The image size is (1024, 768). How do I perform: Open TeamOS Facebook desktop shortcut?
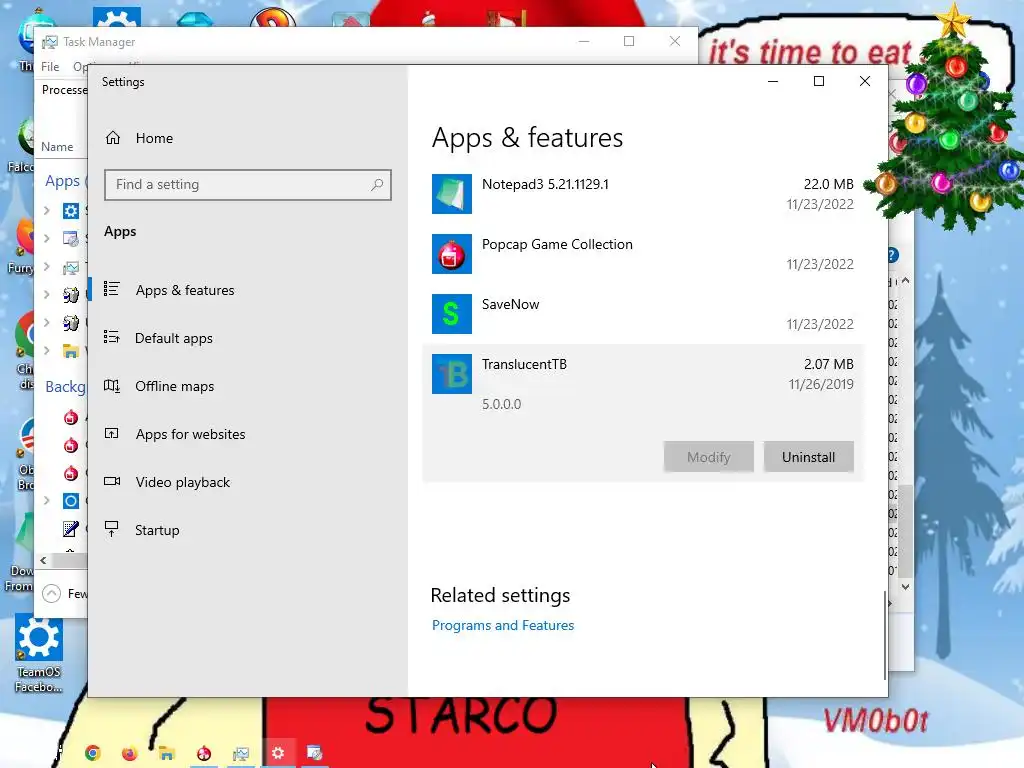pos(39,653)
